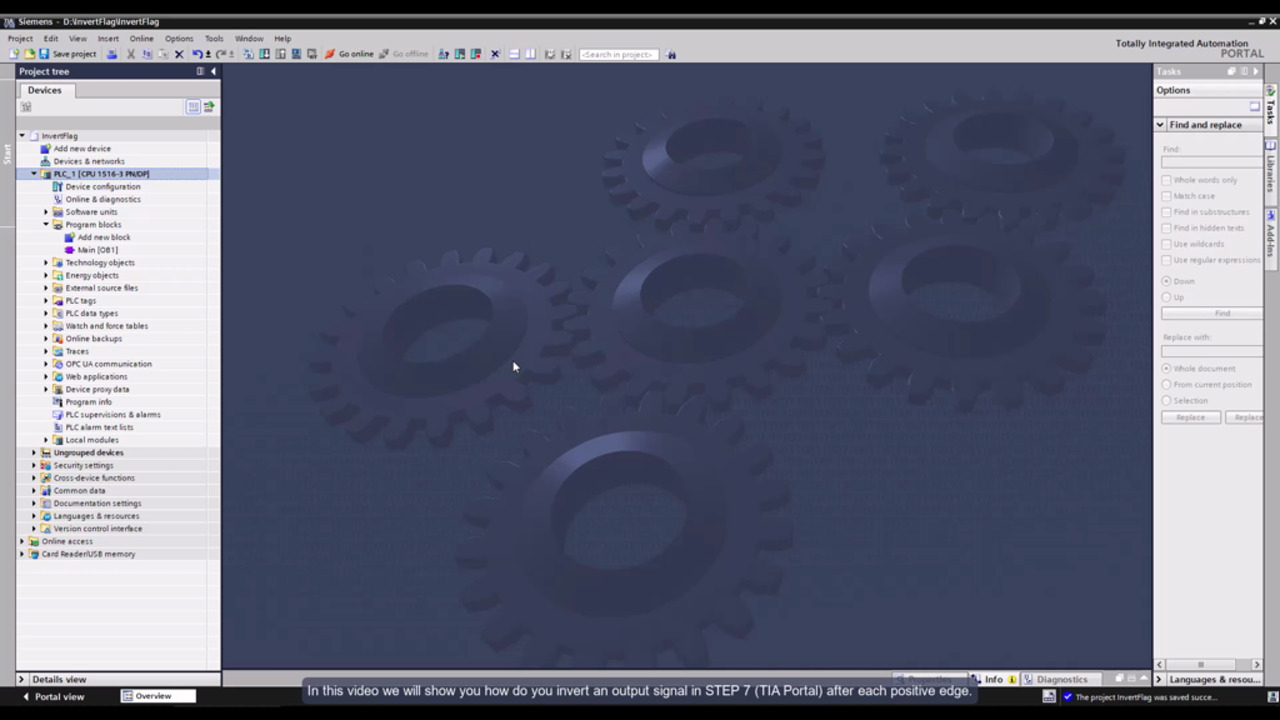Click the binoculars search icon
The height and width of the screenshot is (720, 1280).
[671, 54]
